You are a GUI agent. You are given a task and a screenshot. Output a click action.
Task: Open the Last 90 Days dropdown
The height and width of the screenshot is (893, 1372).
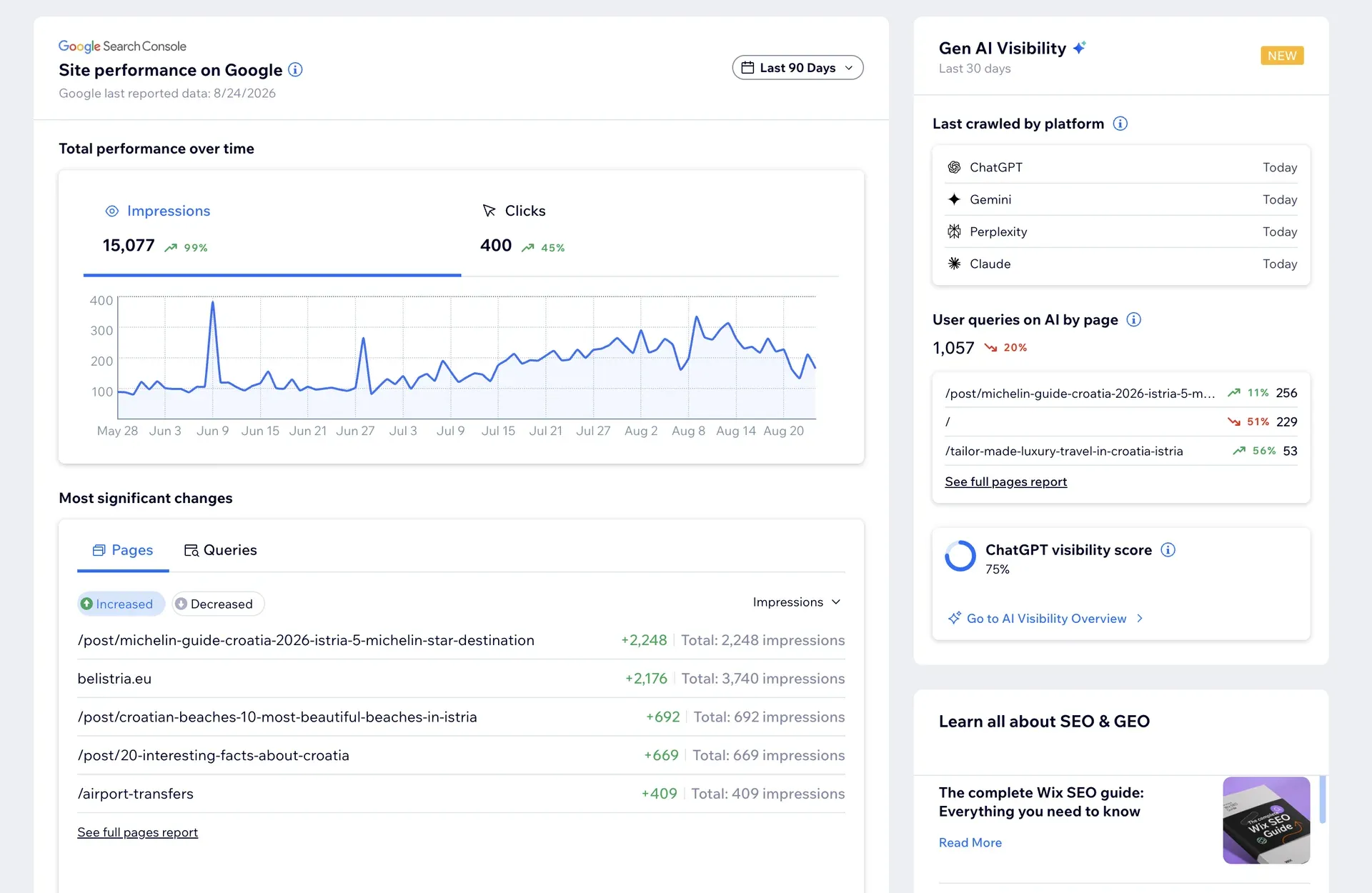point(797,68)
